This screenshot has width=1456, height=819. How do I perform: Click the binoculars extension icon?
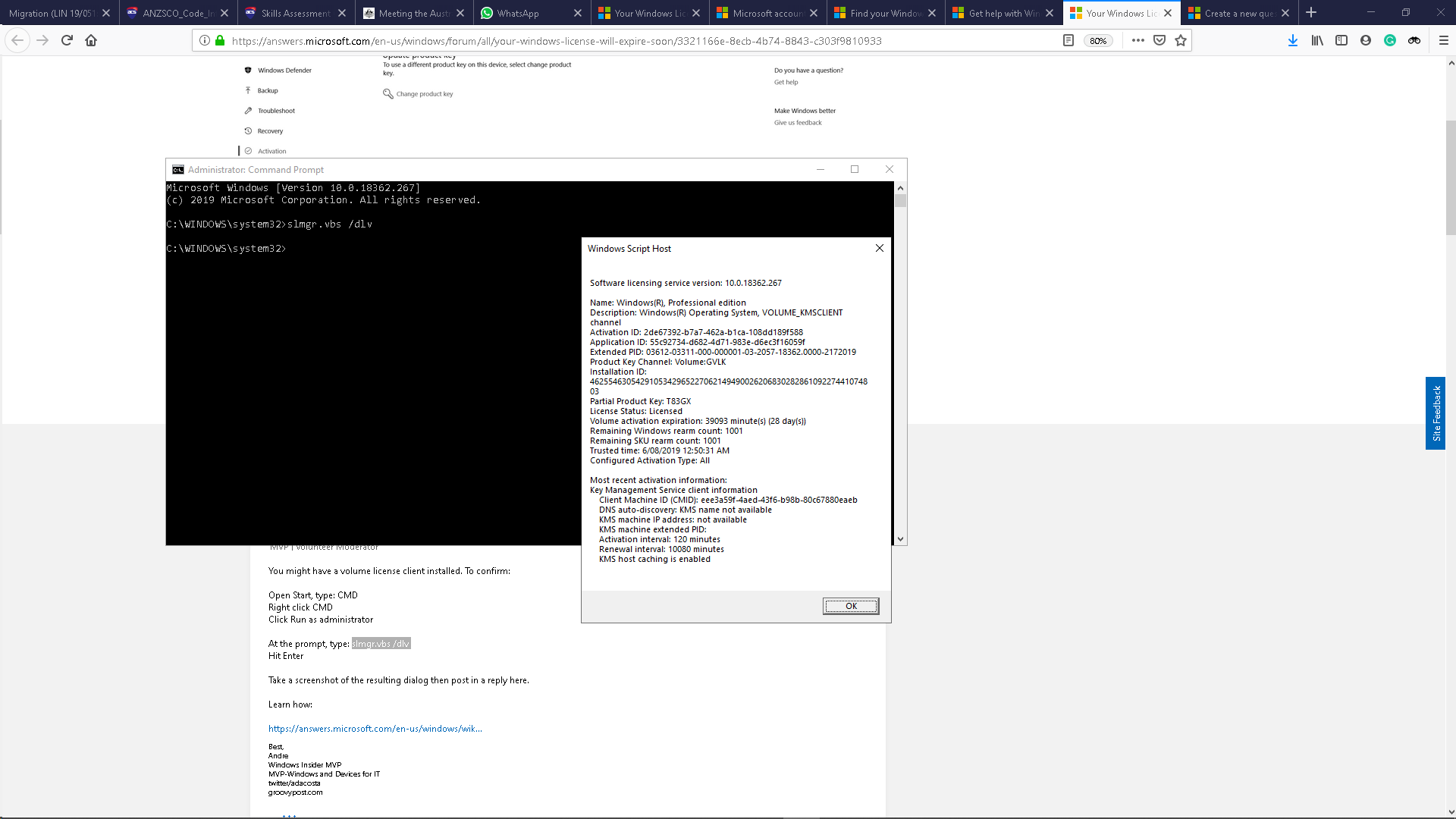pos(1414,40)
